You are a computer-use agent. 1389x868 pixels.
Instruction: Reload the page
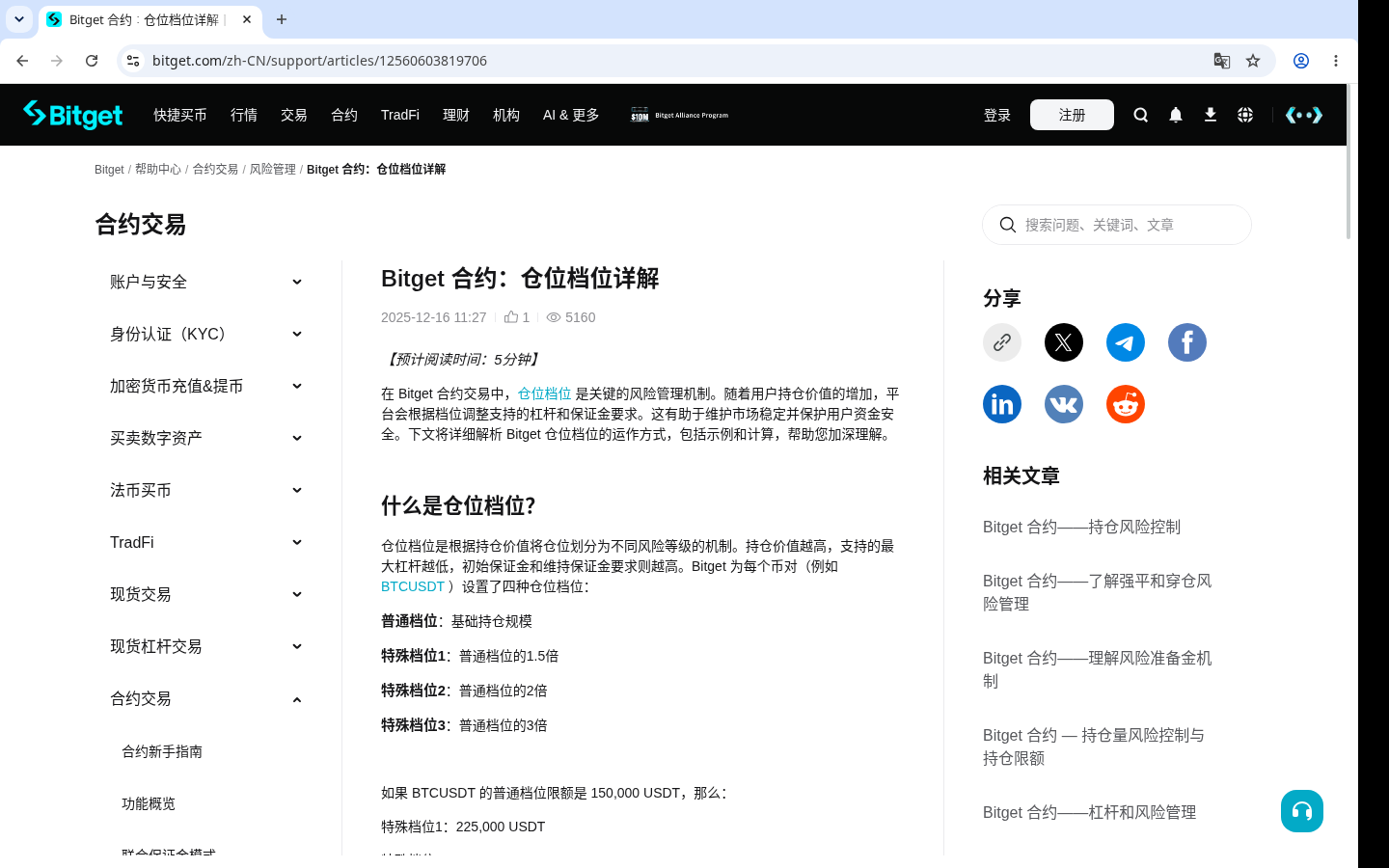(92, 61)
